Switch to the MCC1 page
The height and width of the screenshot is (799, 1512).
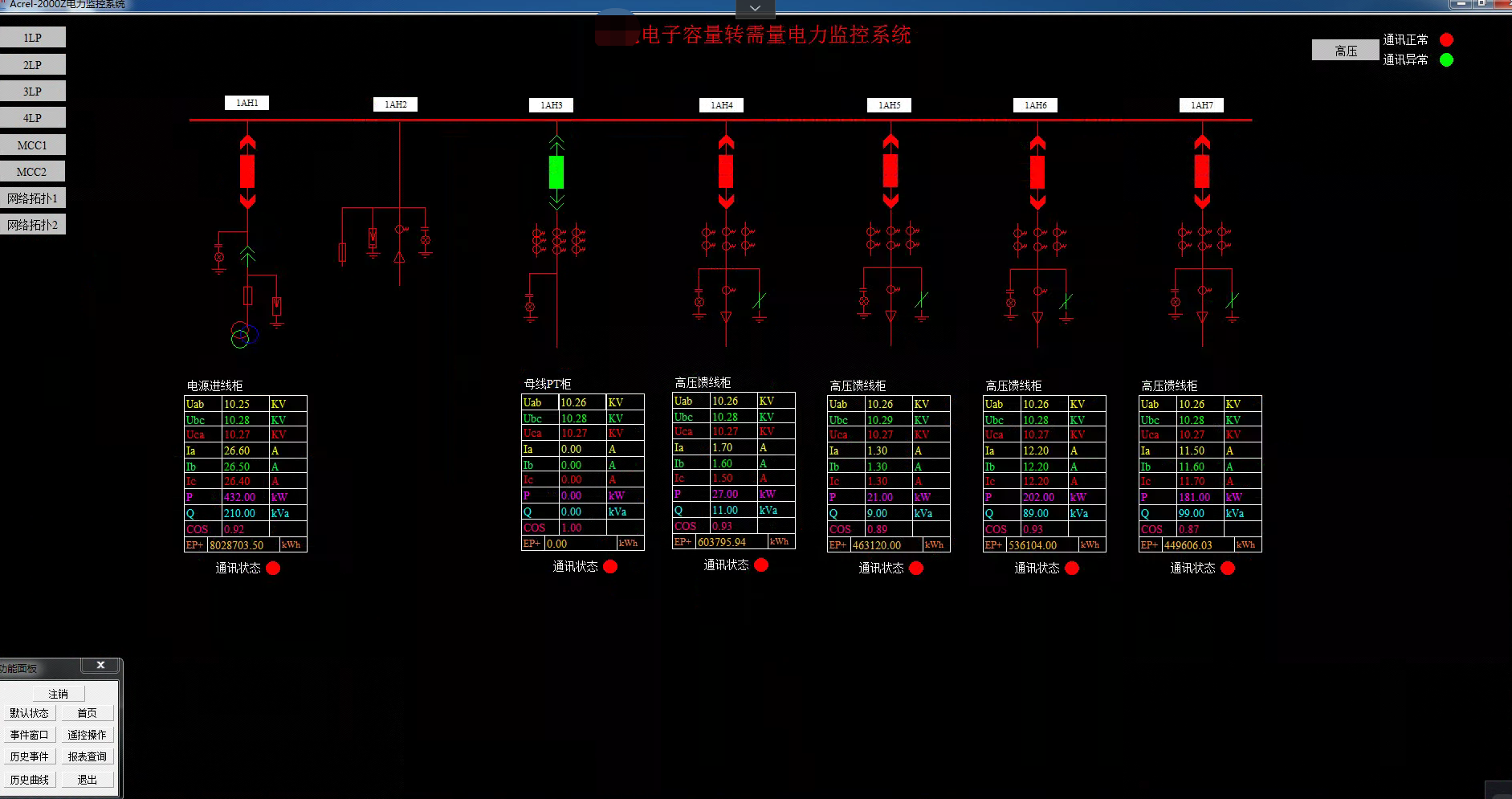[x=33, y=145]
